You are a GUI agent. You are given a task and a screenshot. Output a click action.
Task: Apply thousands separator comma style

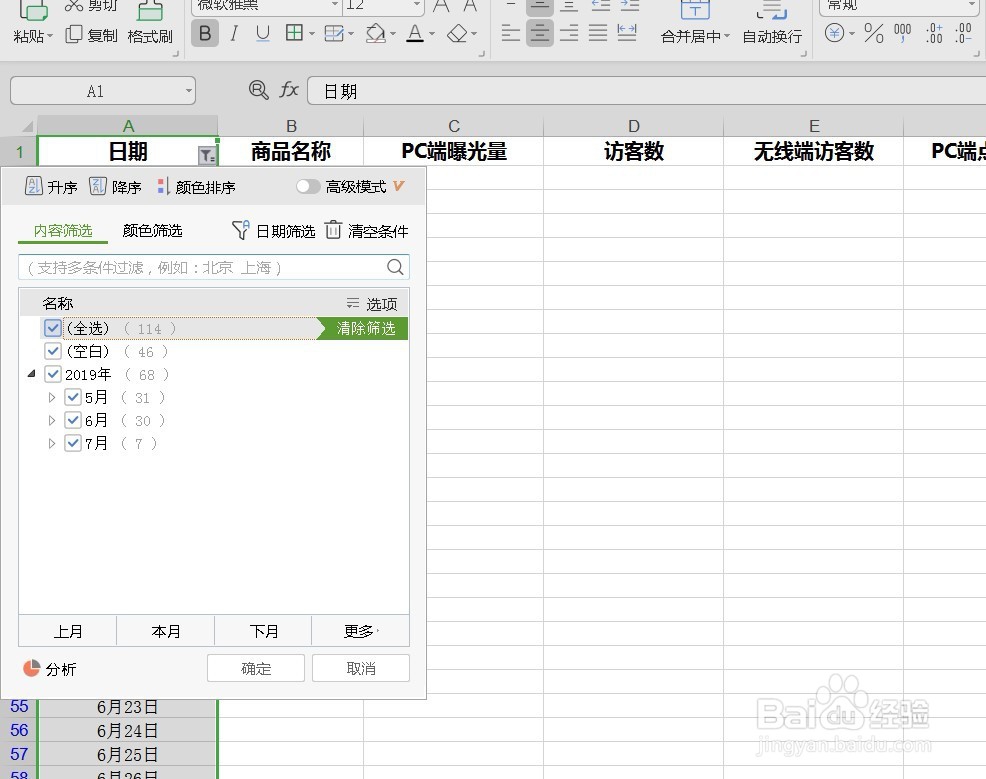[901, 33]
